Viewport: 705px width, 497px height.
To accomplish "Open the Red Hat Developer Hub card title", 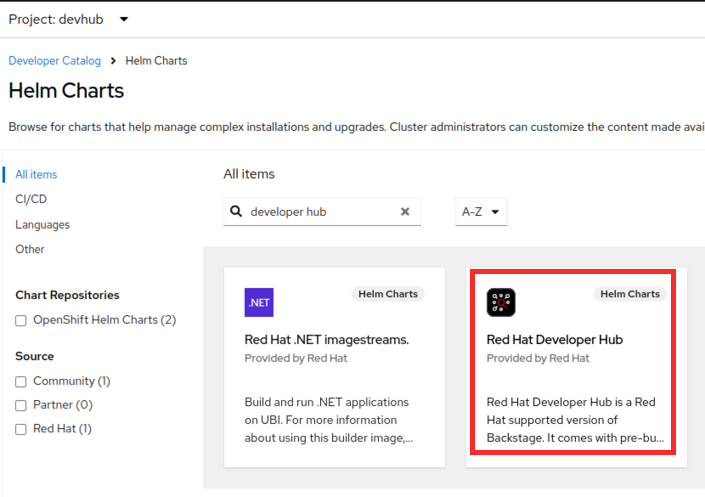I will tap(554, 340).
